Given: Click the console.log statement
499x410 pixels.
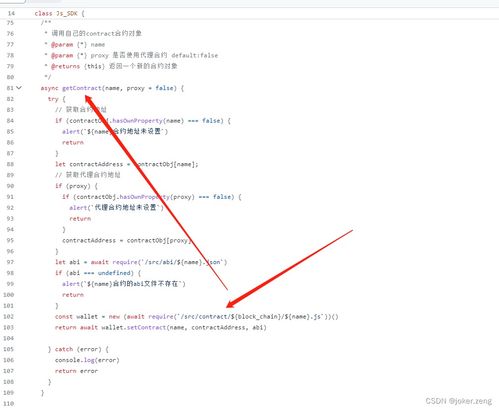Looking at the screenshot, I should (87, 360).
